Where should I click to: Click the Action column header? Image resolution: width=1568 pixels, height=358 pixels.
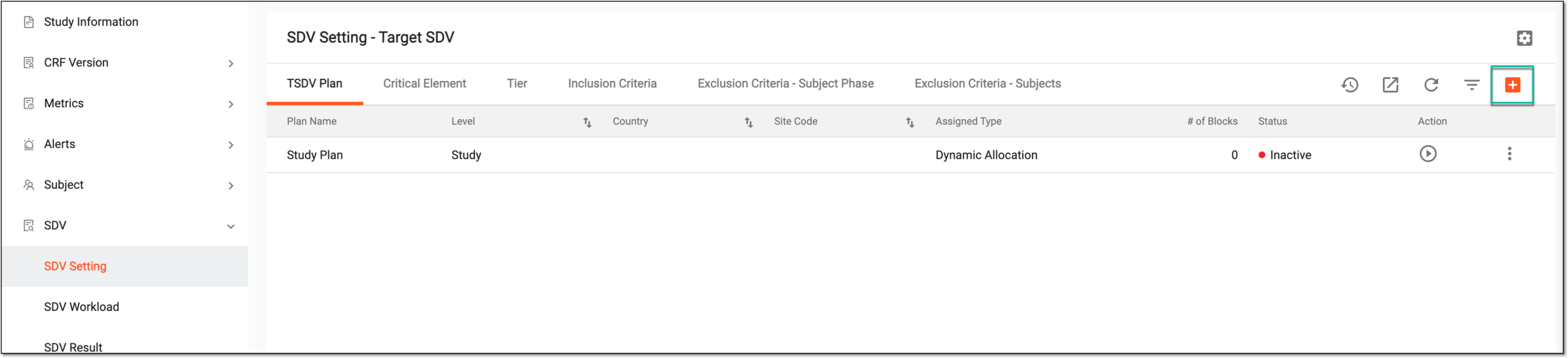1432,122
